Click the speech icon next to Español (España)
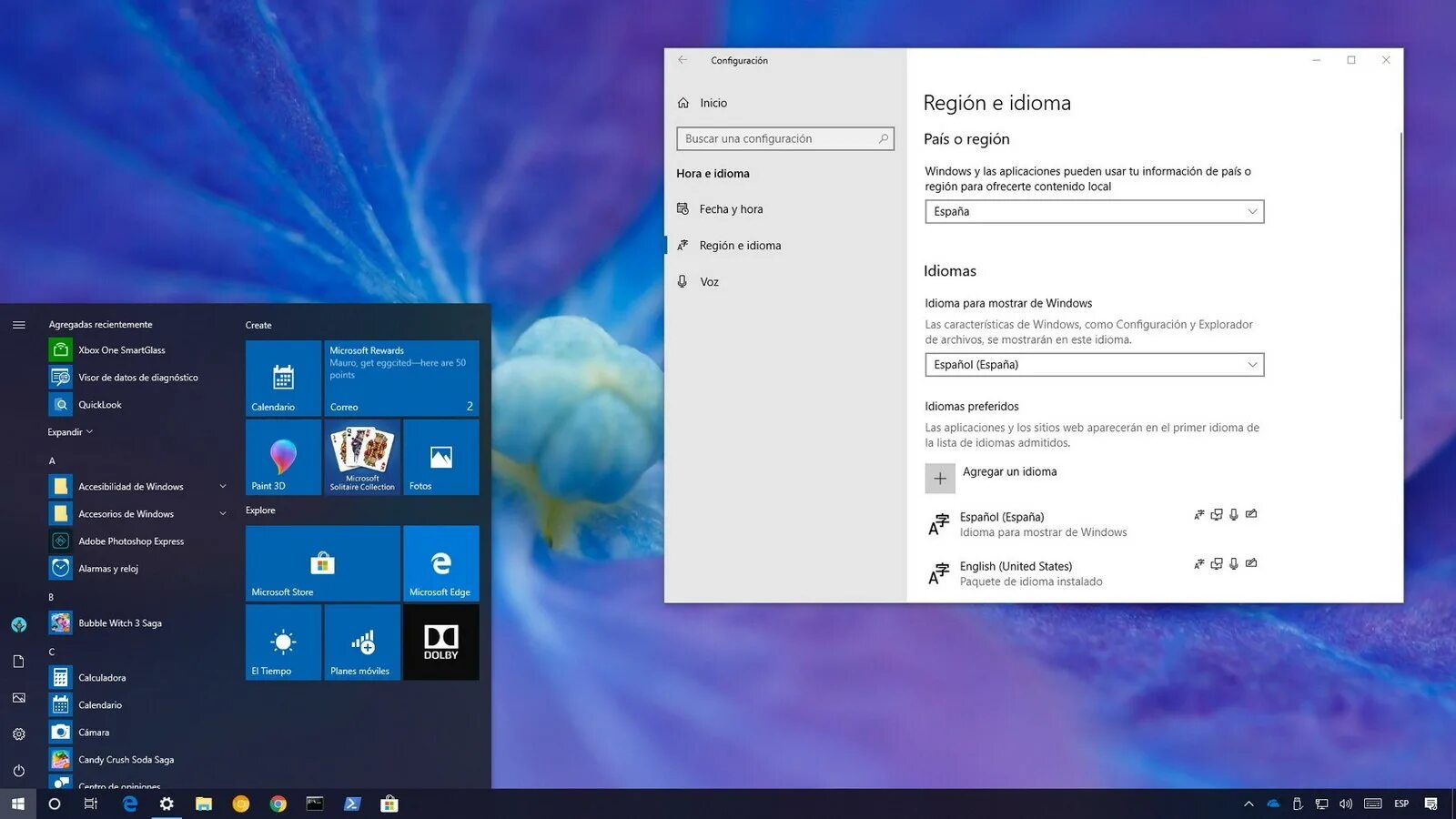The height and width of the screenshot is (819, 1456). point(1233,514)
